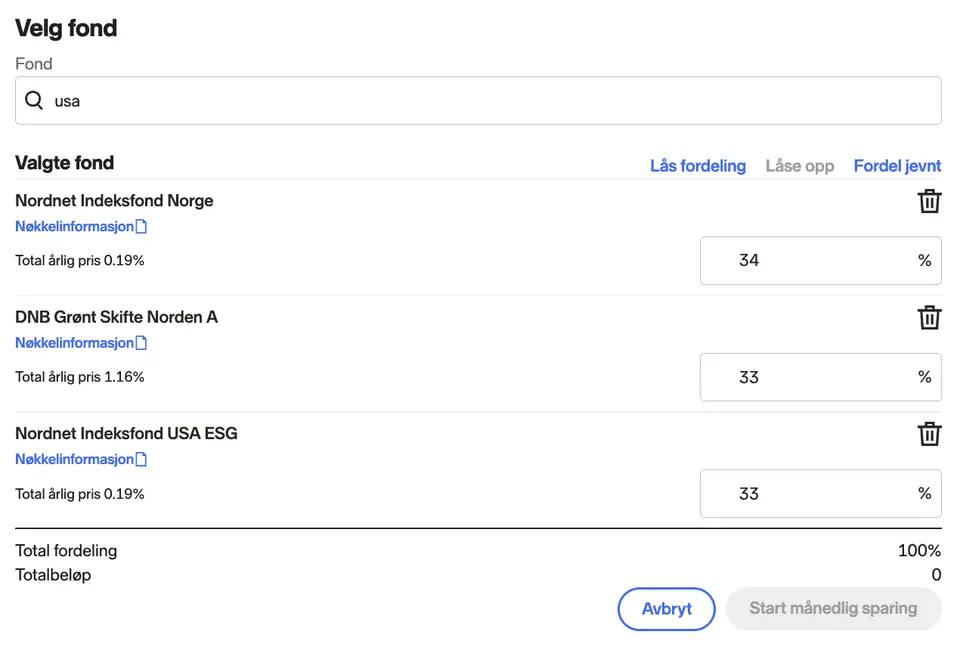Open Nøkkelinformasjon for Nordnet Indeksfond Norge
960x650 pixels.
74,226
